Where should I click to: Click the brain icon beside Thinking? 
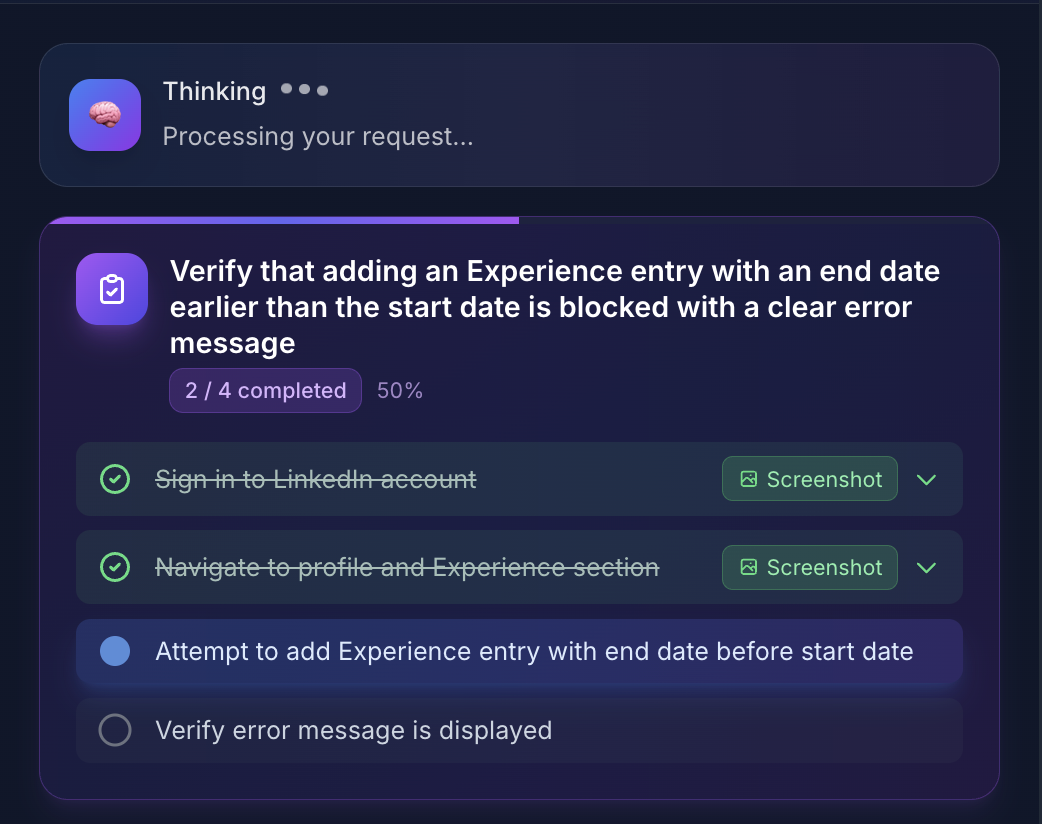tap(104, 115)
